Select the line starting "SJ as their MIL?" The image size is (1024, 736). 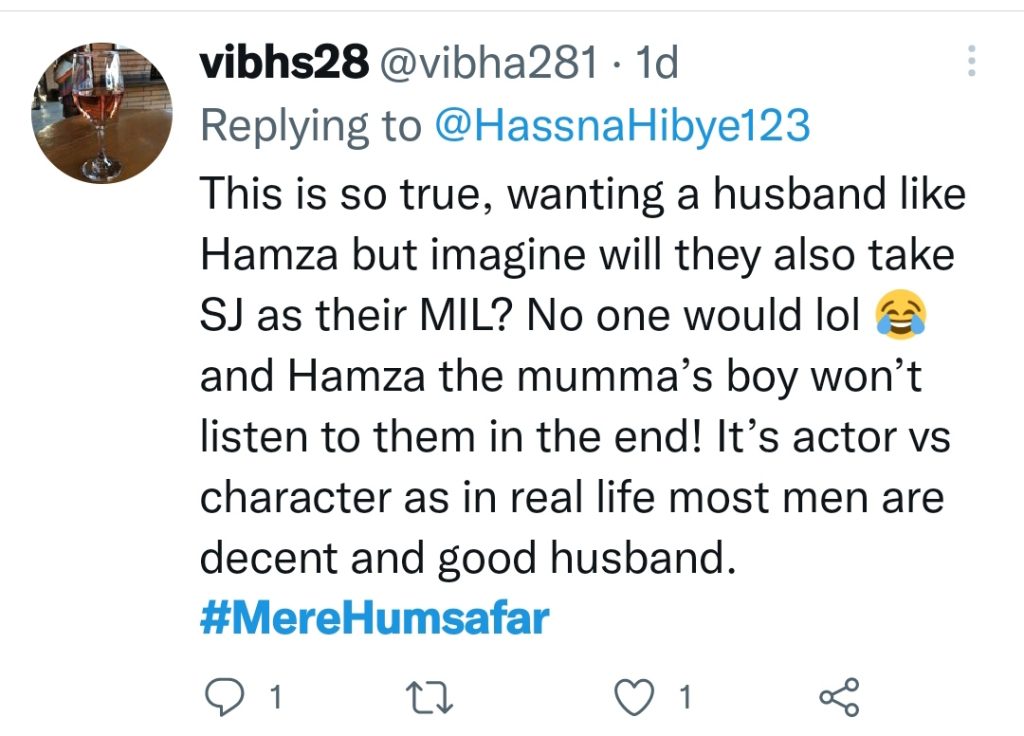[x=563, y=315]
